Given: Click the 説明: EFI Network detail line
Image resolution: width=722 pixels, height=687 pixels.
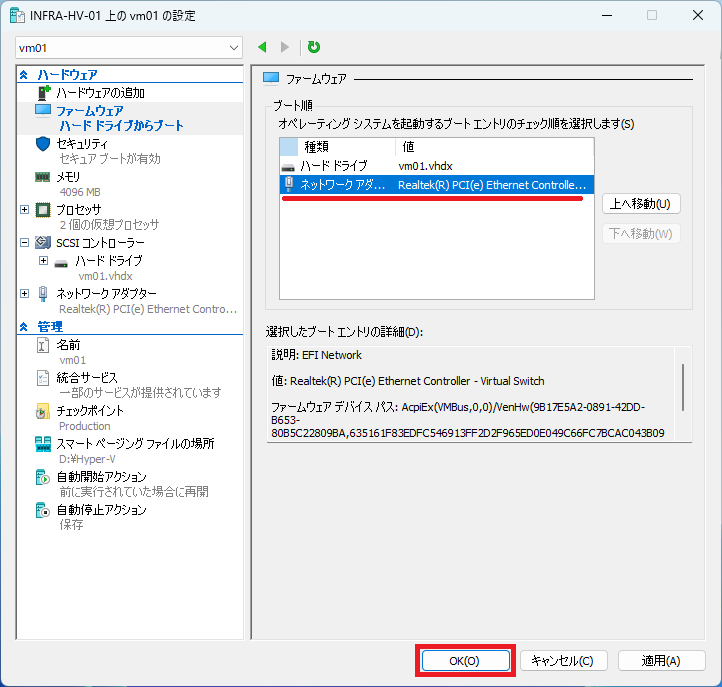Looking at the screenshot, I should (317, 355).
